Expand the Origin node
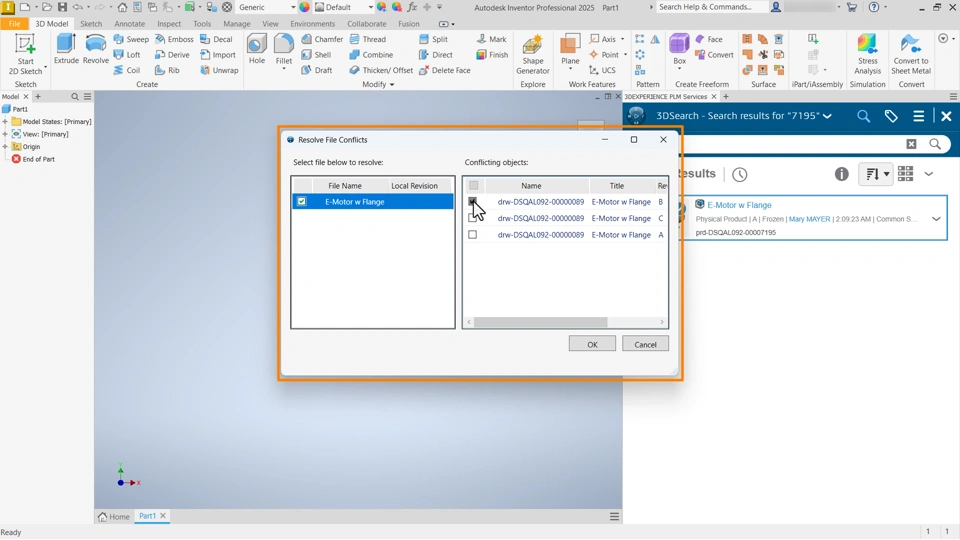The width and height of the screenshot is (960, 540). [x=5, y=147]
